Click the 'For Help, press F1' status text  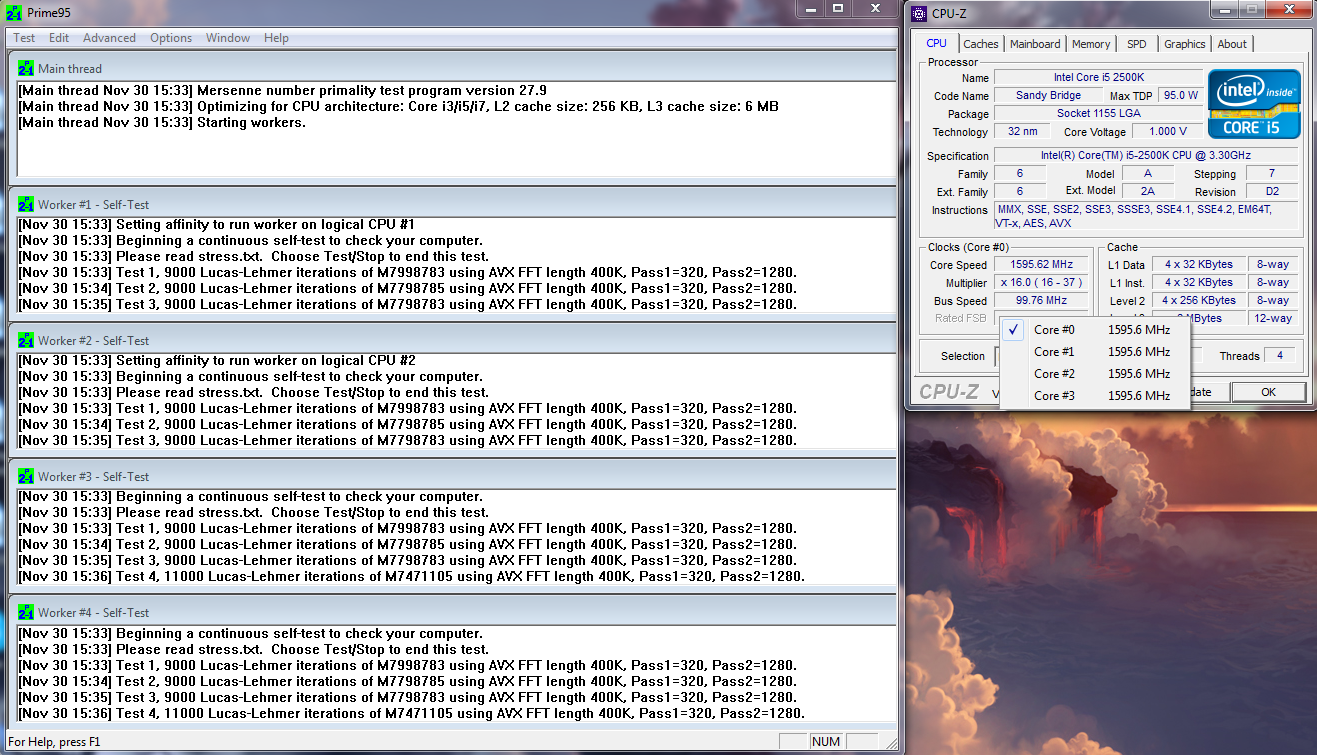54,742
